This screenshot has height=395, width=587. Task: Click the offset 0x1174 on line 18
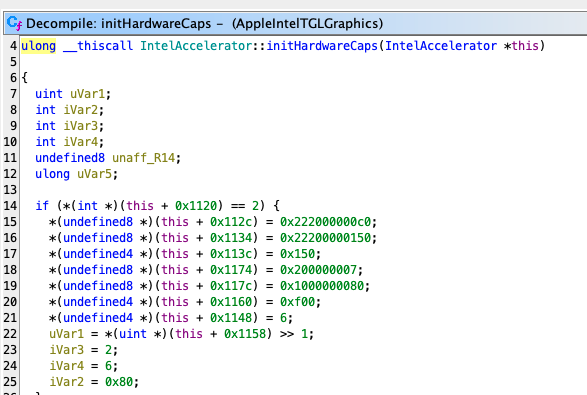click(231, 270)
